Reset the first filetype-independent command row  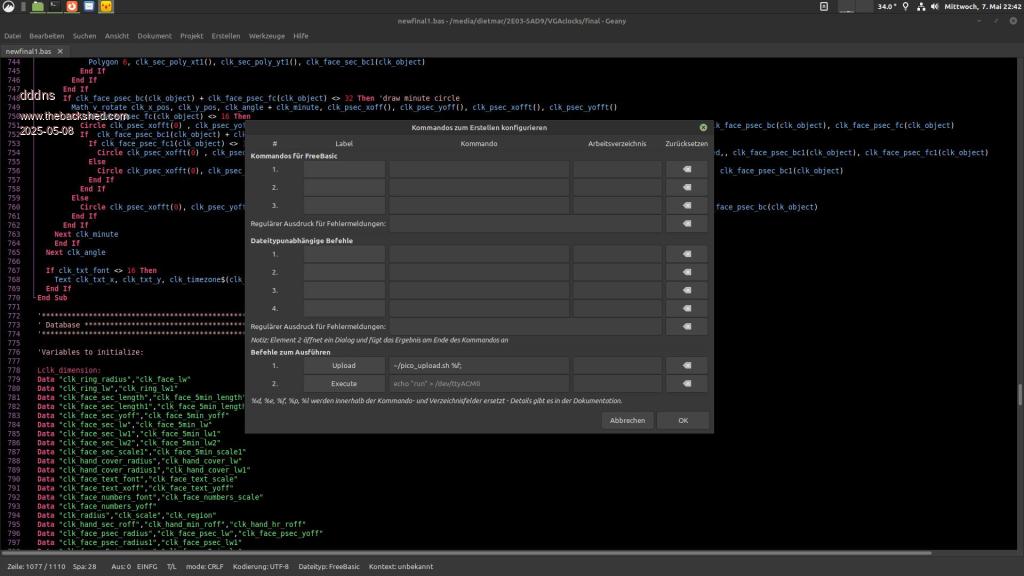click(x=687, y=254)
